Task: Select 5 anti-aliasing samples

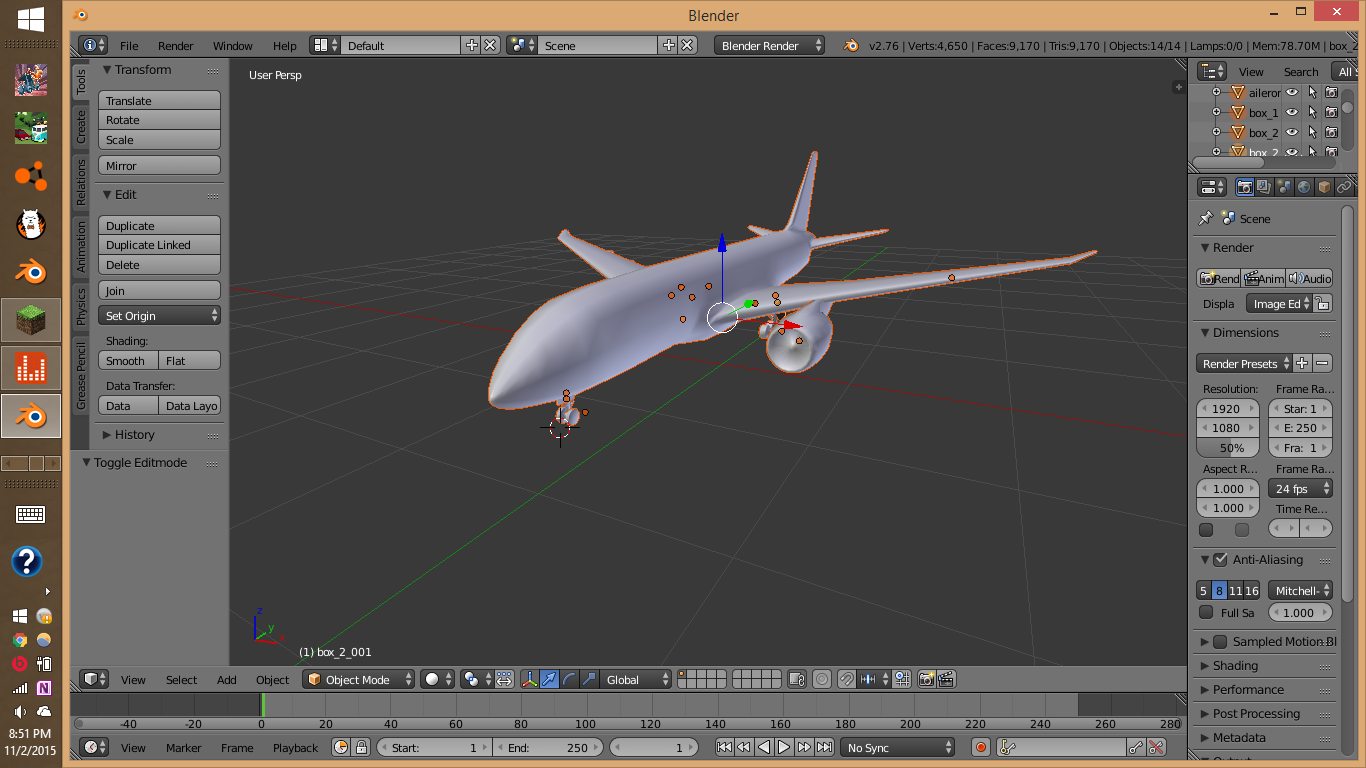Action: [x=1204, y=590]
